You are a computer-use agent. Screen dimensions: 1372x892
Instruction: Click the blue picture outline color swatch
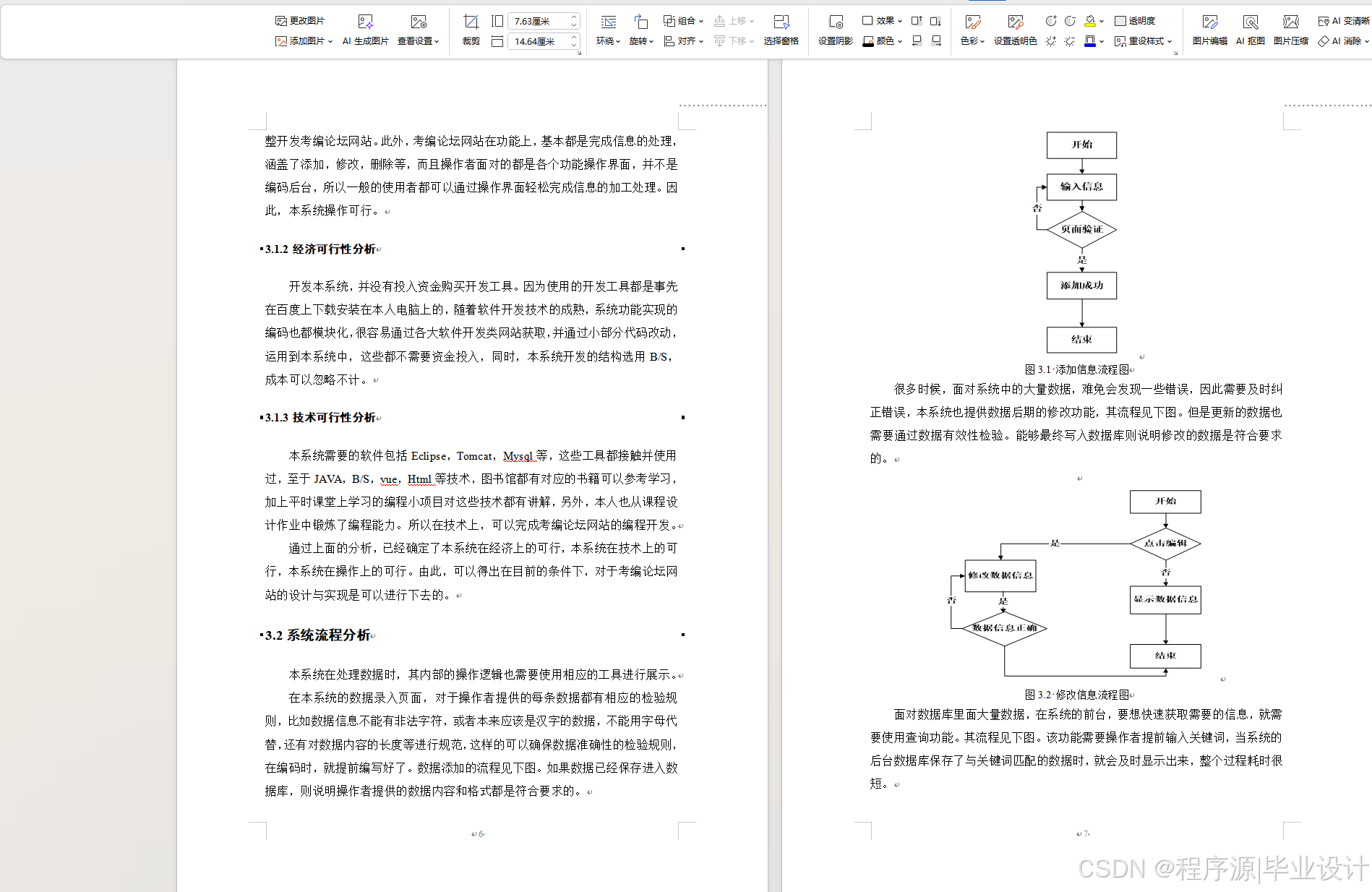click(1090, 41)
